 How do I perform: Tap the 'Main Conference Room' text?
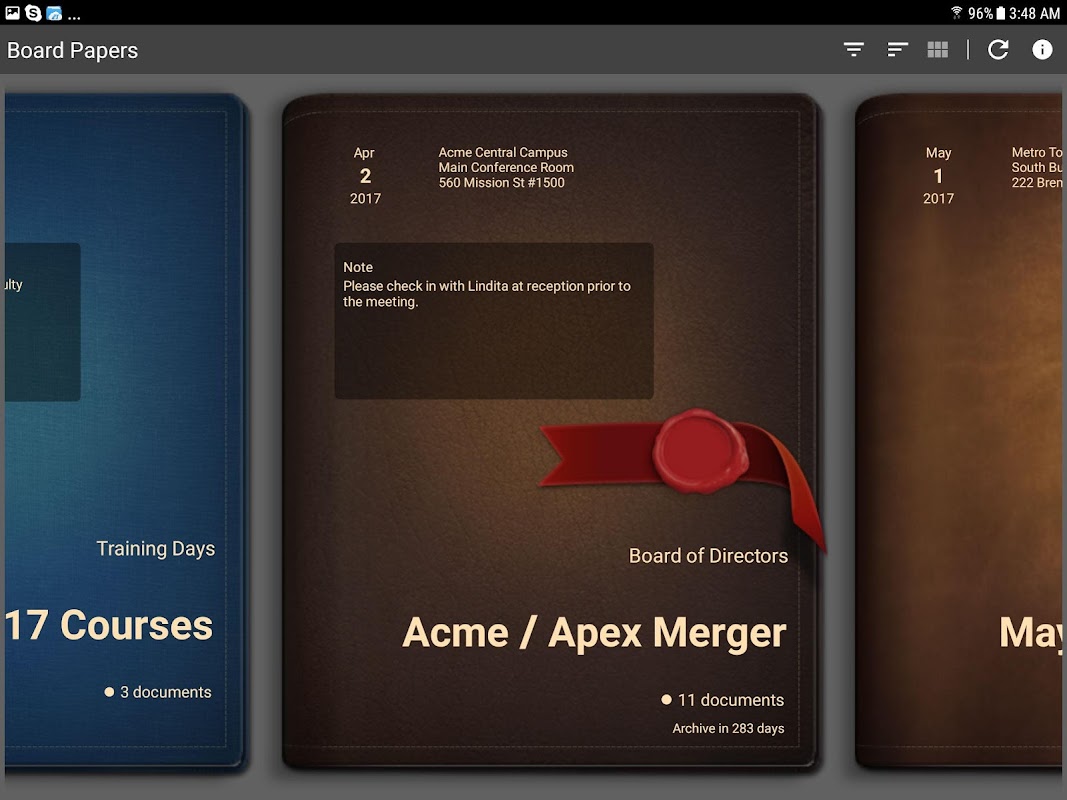pos(506,167)
